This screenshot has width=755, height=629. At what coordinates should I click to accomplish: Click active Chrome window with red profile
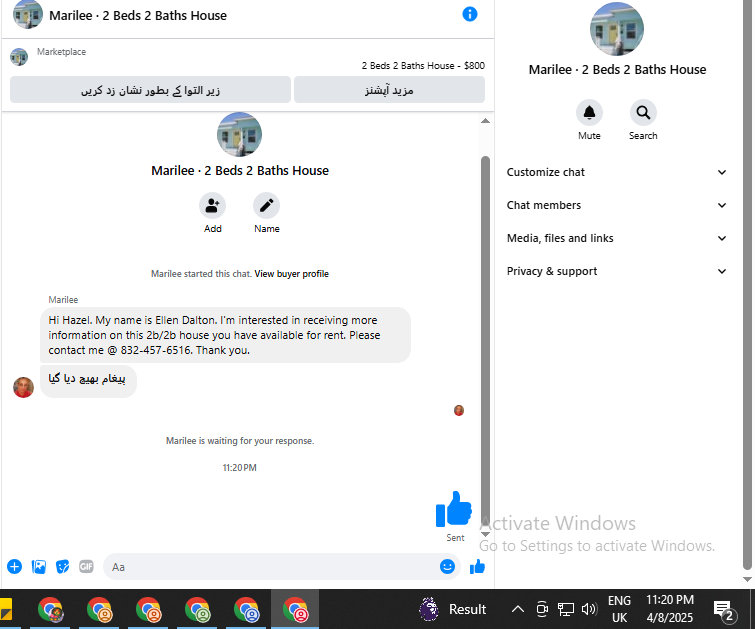click(x=295, y=609)
